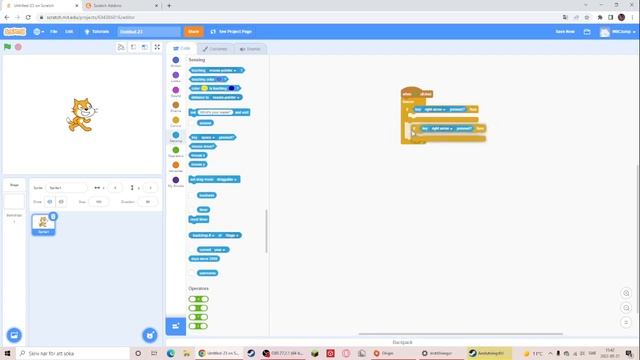Click the Scratch logo
Image resolution: width=640 pixels, height=360 pixels.
click(15, 31)
